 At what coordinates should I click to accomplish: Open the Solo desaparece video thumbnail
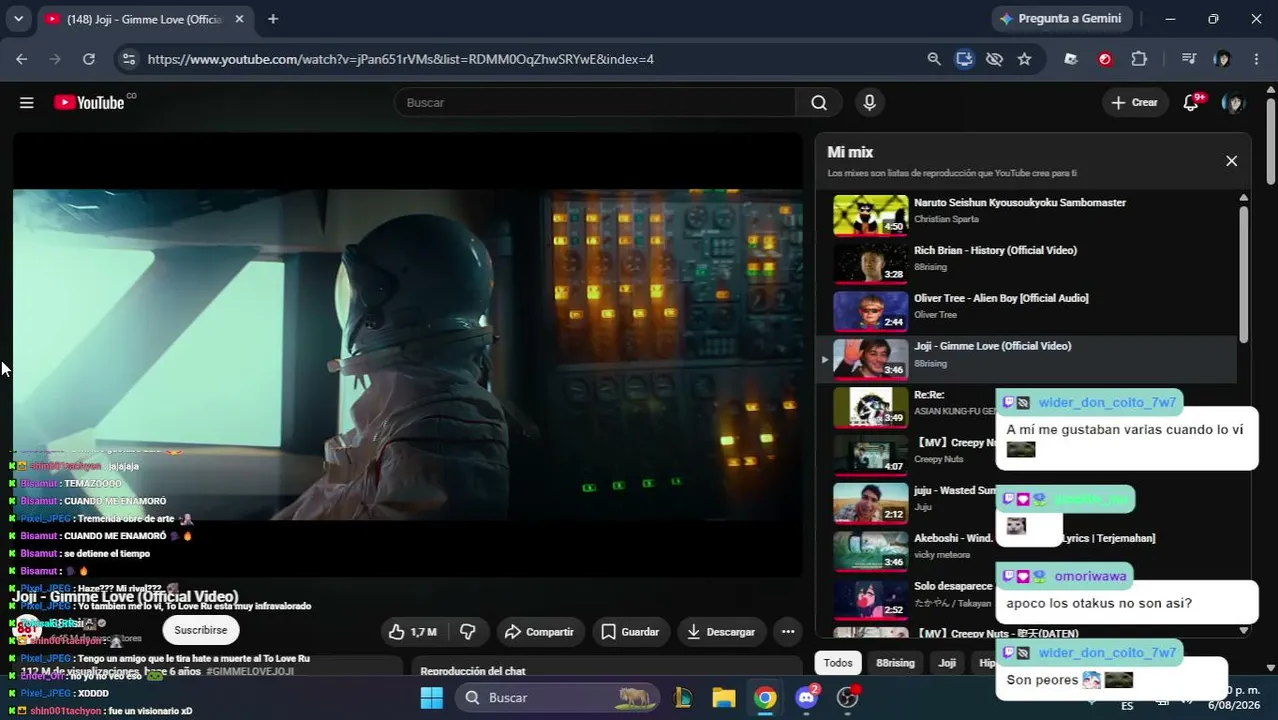click(x=870, y=598)
